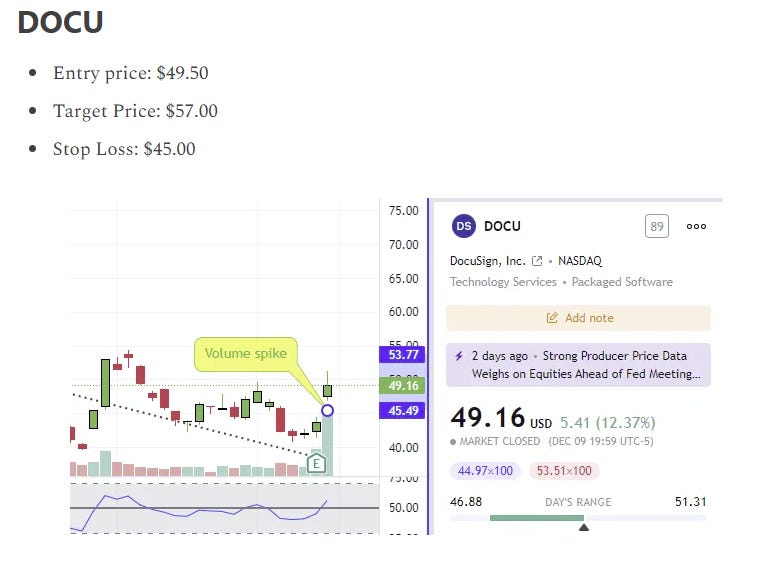Open the DocuSign, Inc. external link icon
This screenshot has width=772, height=565.
[x=537, y=261]
